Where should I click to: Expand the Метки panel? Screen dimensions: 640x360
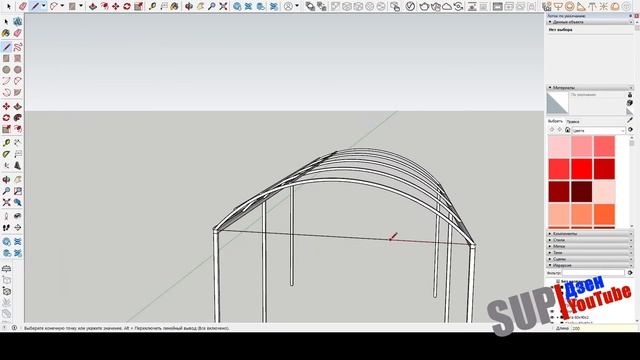click(590, 247)
